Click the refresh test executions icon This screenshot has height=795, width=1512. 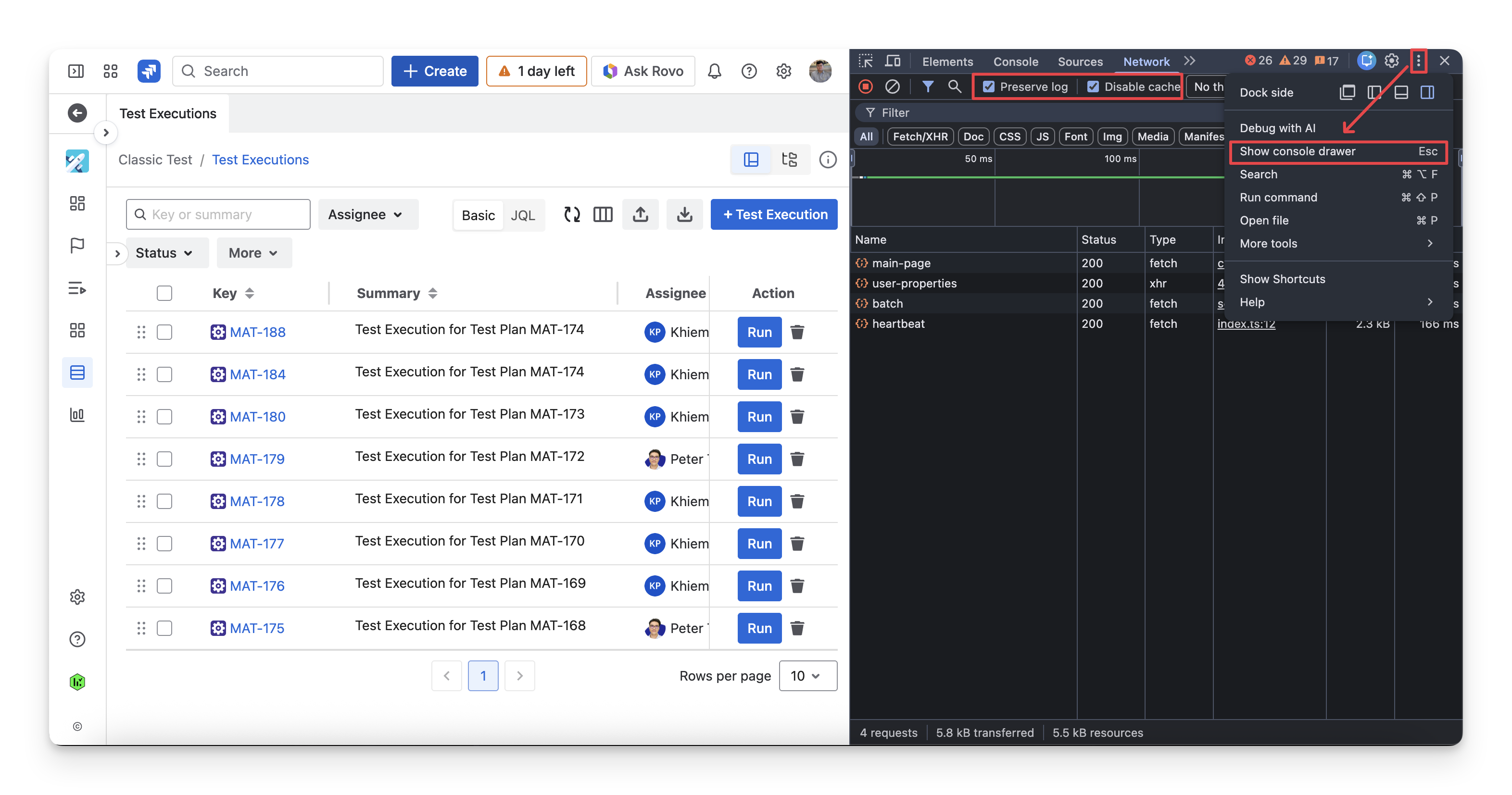[x=572, y=215]
